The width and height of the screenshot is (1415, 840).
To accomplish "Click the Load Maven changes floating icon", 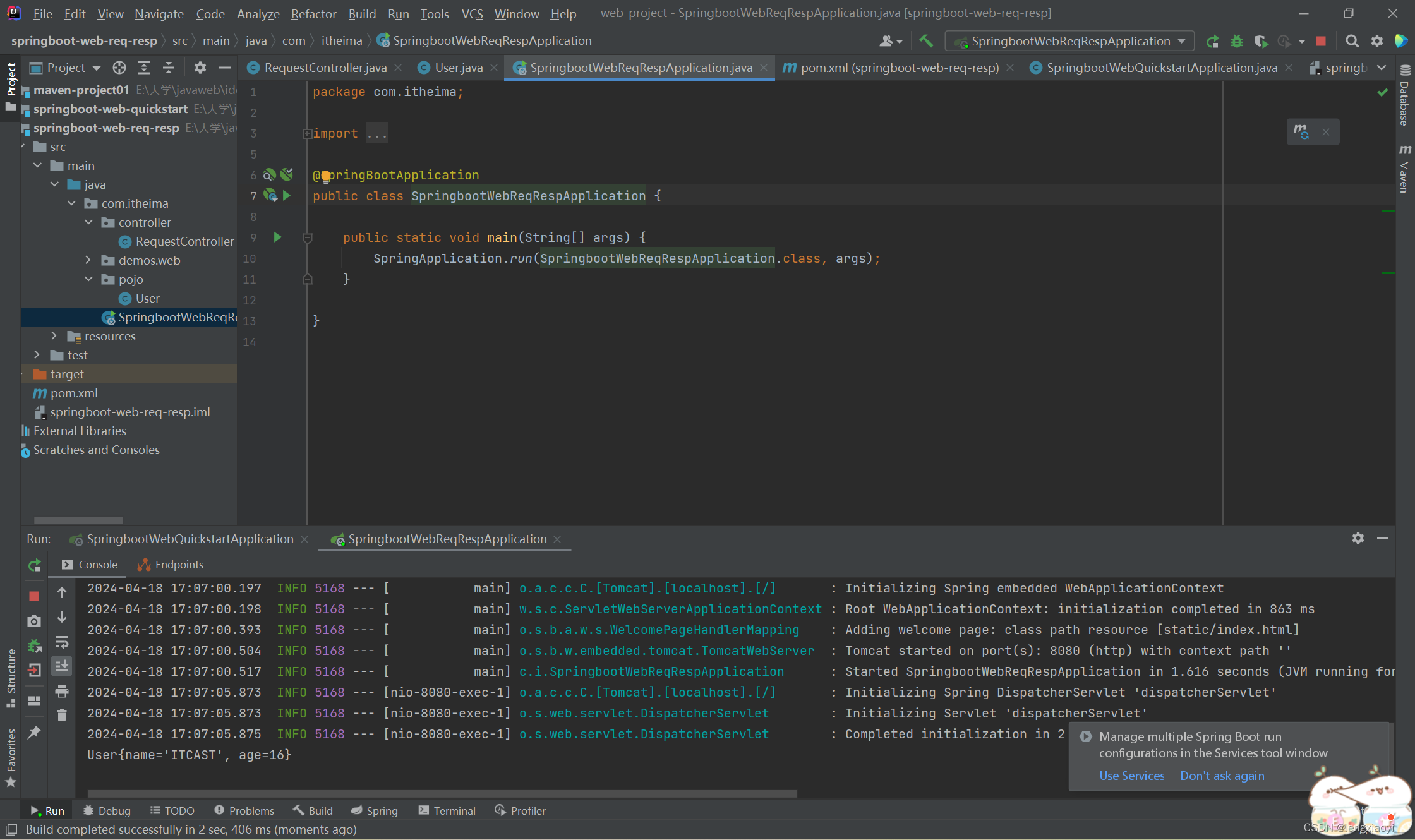I will (x=1301, y=131).
